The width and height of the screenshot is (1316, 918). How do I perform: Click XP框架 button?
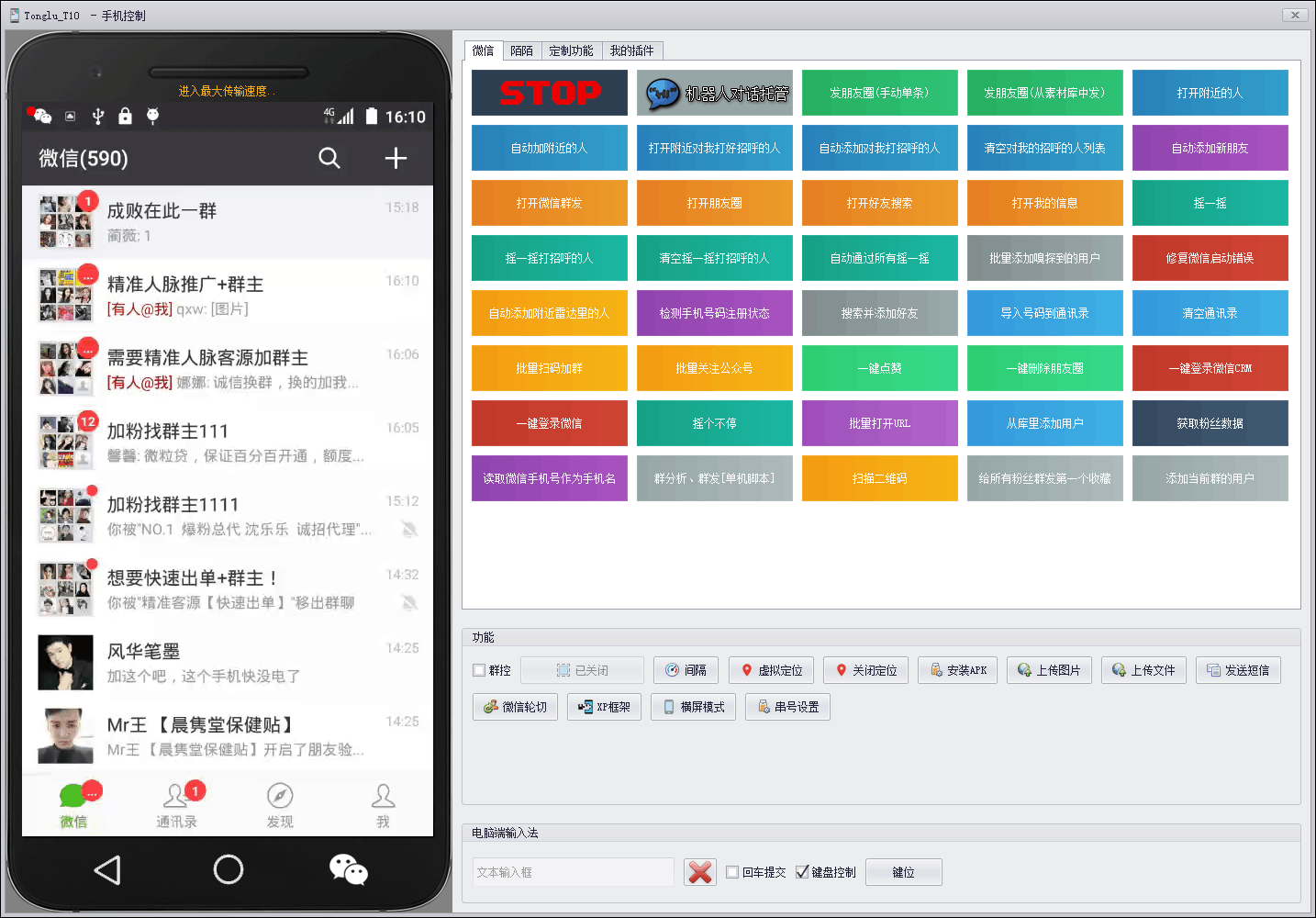tap(605, 707)
